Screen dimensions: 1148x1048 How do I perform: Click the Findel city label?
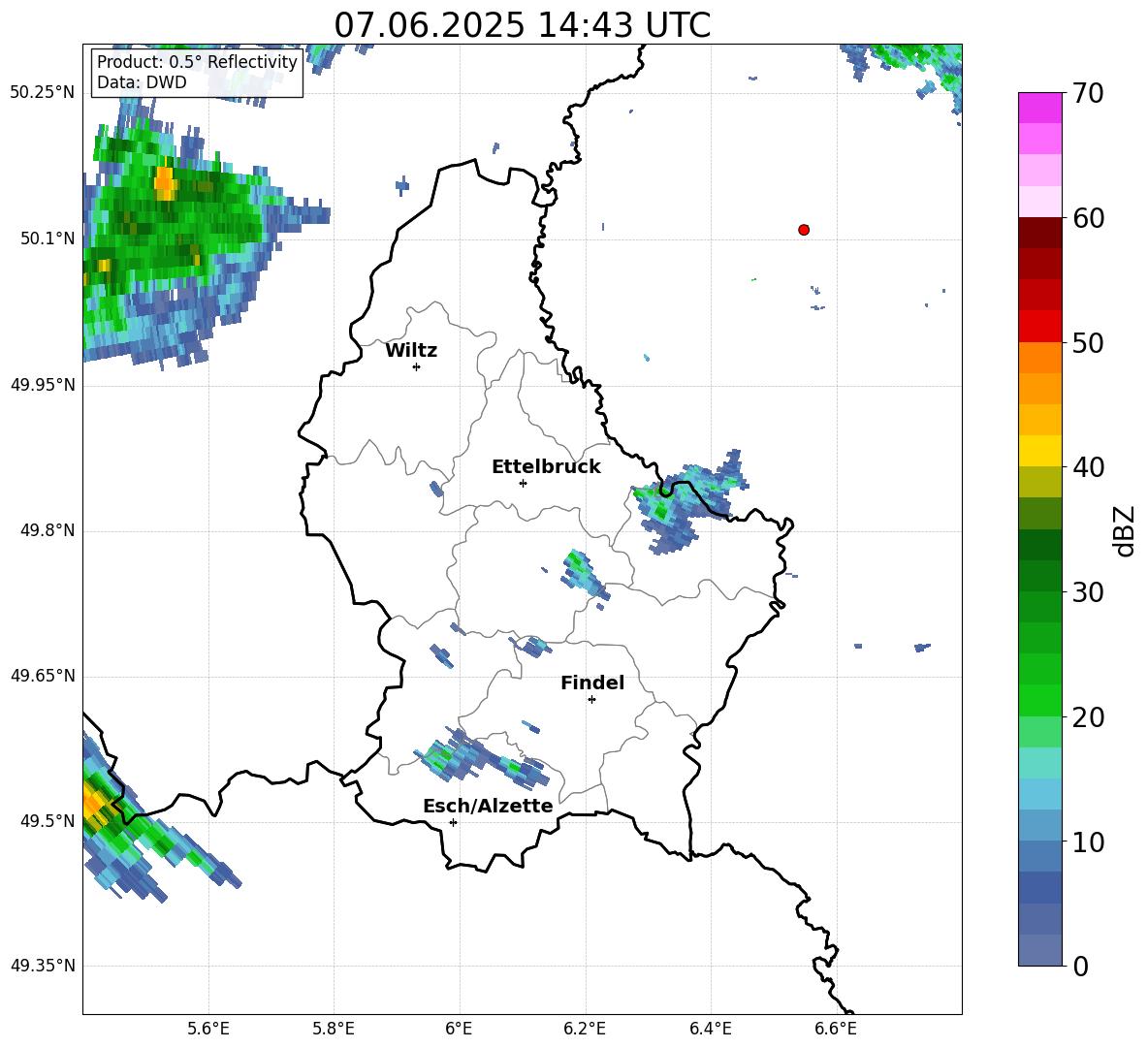(592, 683)
